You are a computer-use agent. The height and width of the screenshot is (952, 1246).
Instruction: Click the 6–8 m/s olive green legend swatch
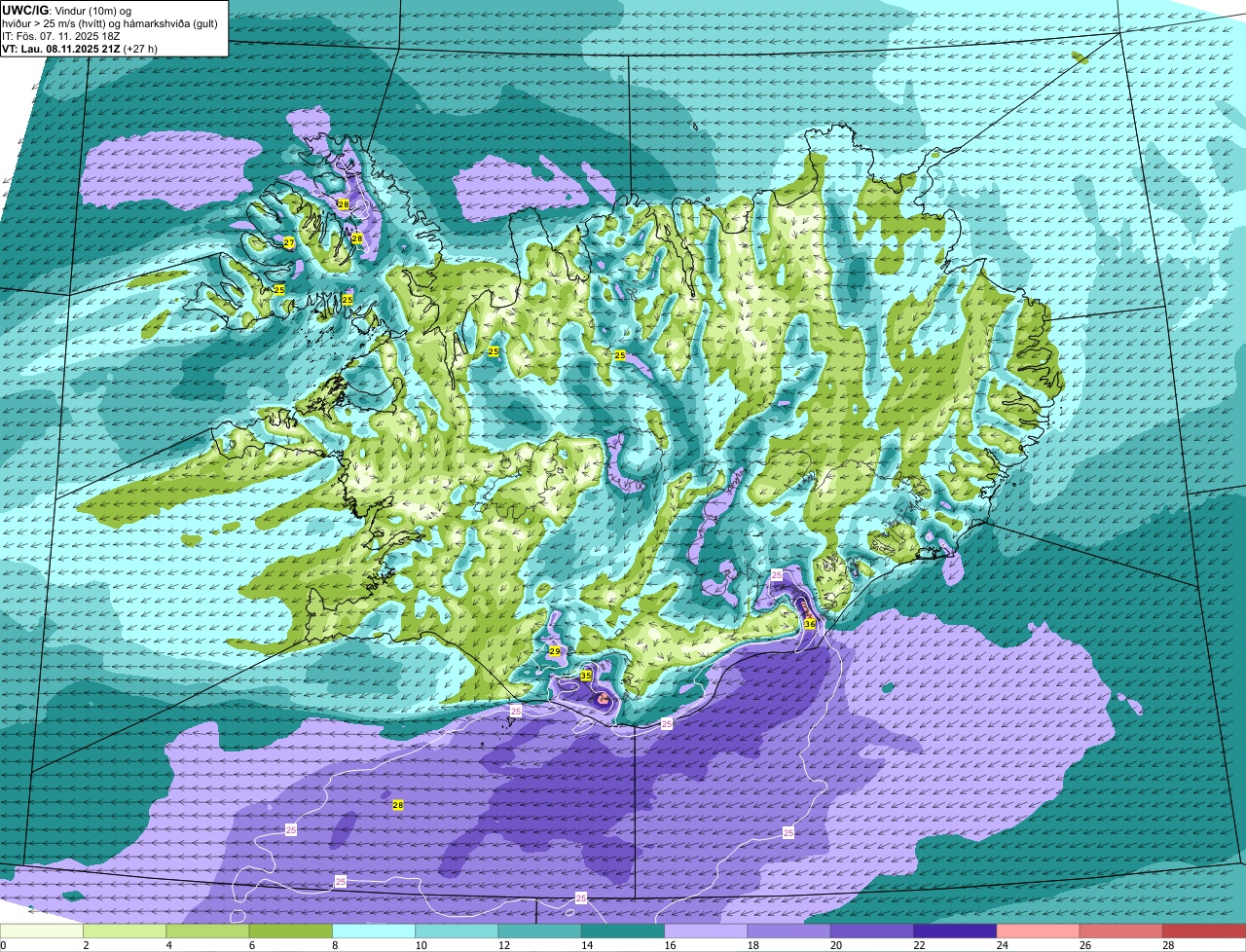click(290, 932)
